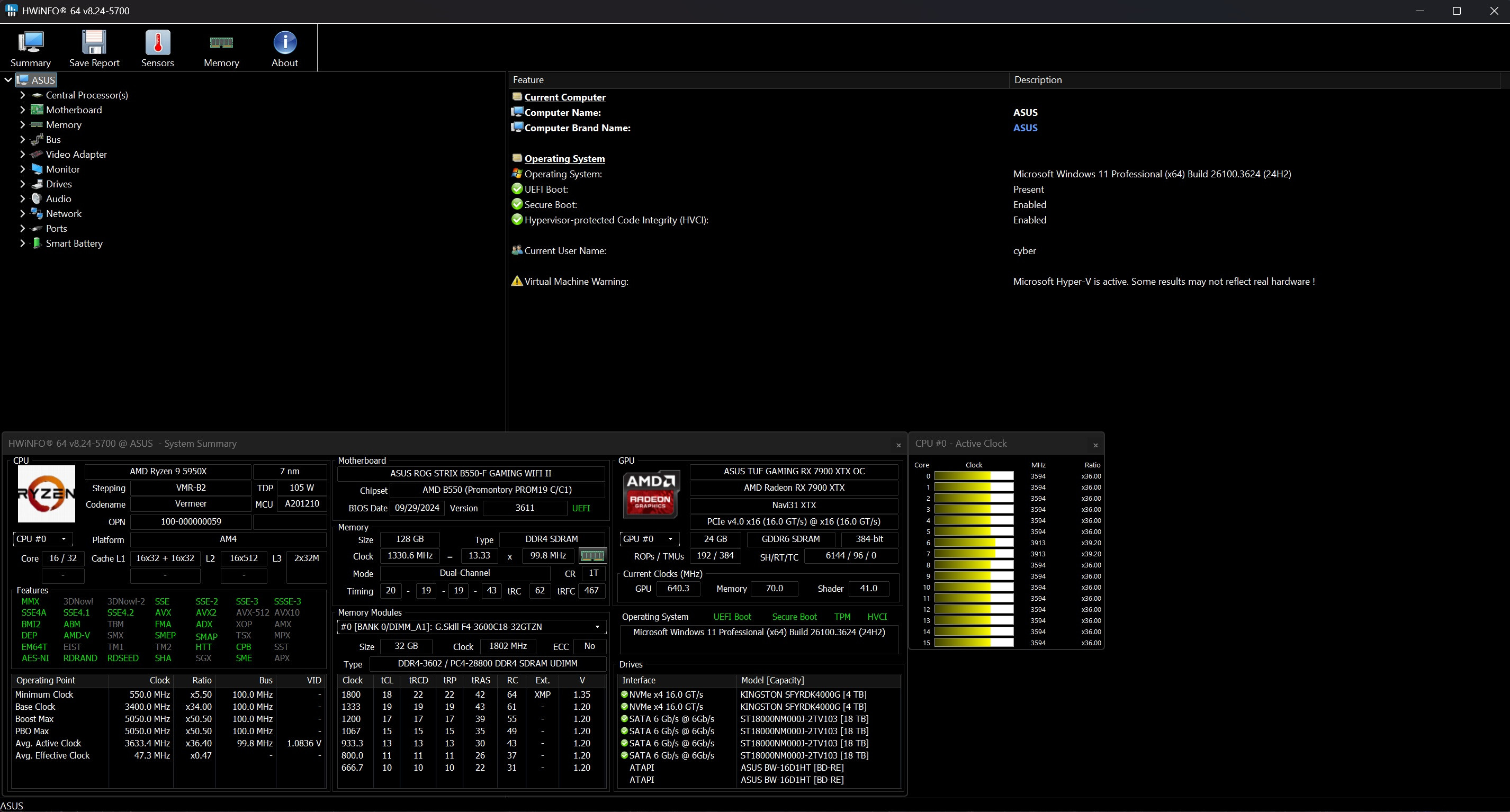Click the AMD Ryzen 9 5950X name field

(168, 472)
